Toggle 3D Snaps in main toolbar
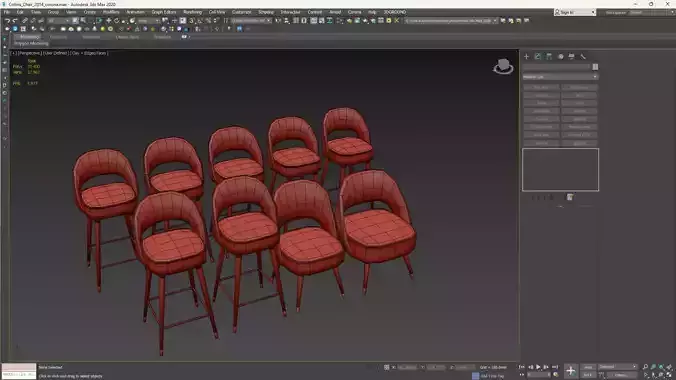Viewport: 676px width, 380px height. click(x=192, y=20)
